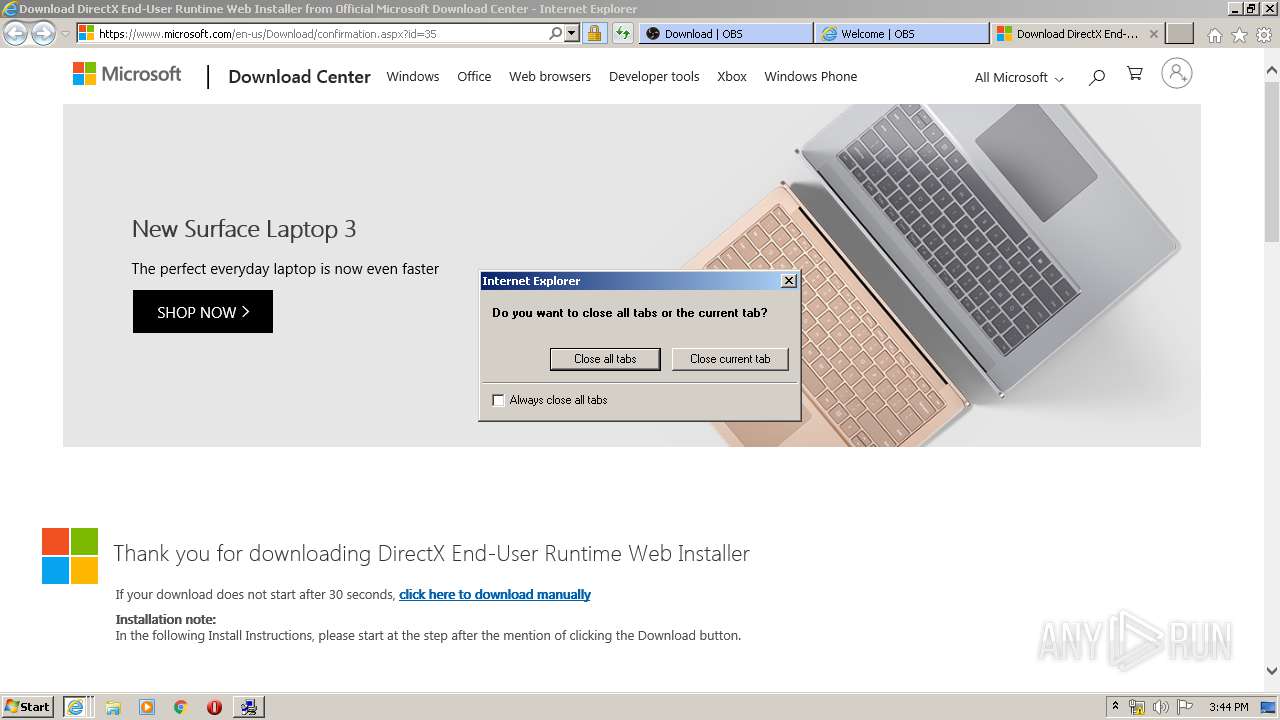Open the Web browsers menu item
Viewport: 1280px width, 720px height.
coord(550,76)
